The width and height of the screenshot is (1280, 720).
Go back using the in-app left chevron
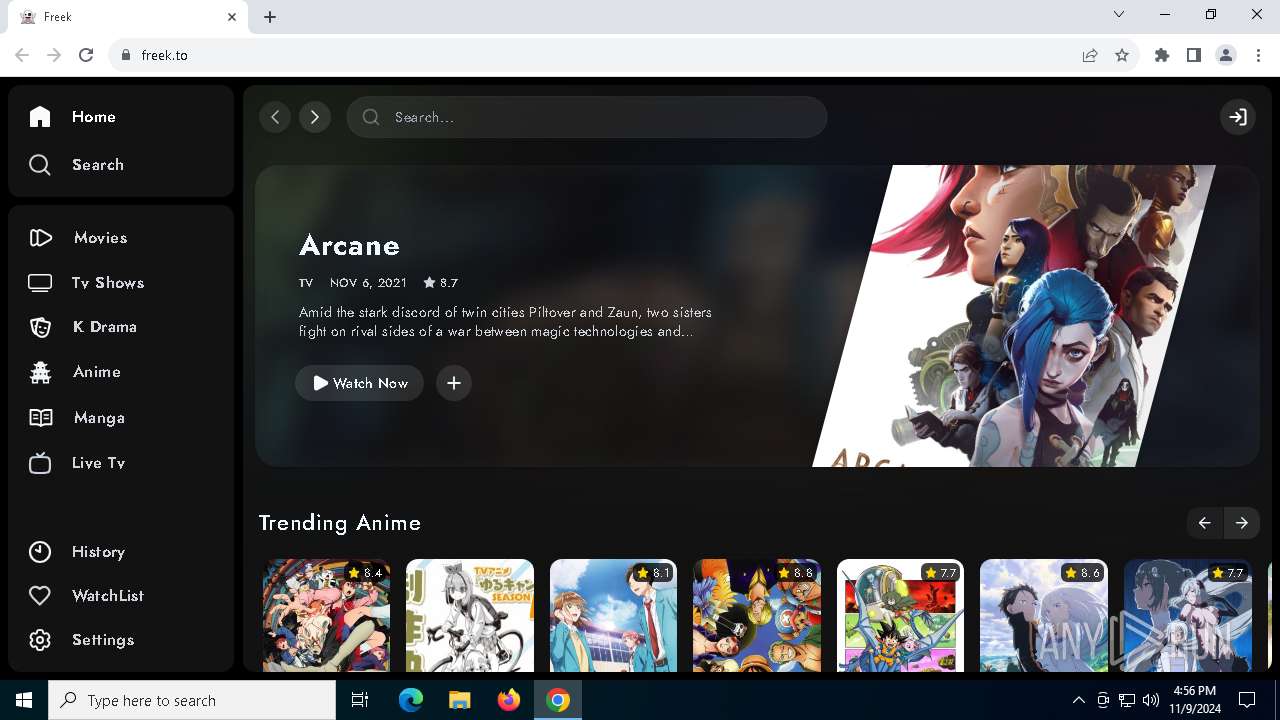275,117
